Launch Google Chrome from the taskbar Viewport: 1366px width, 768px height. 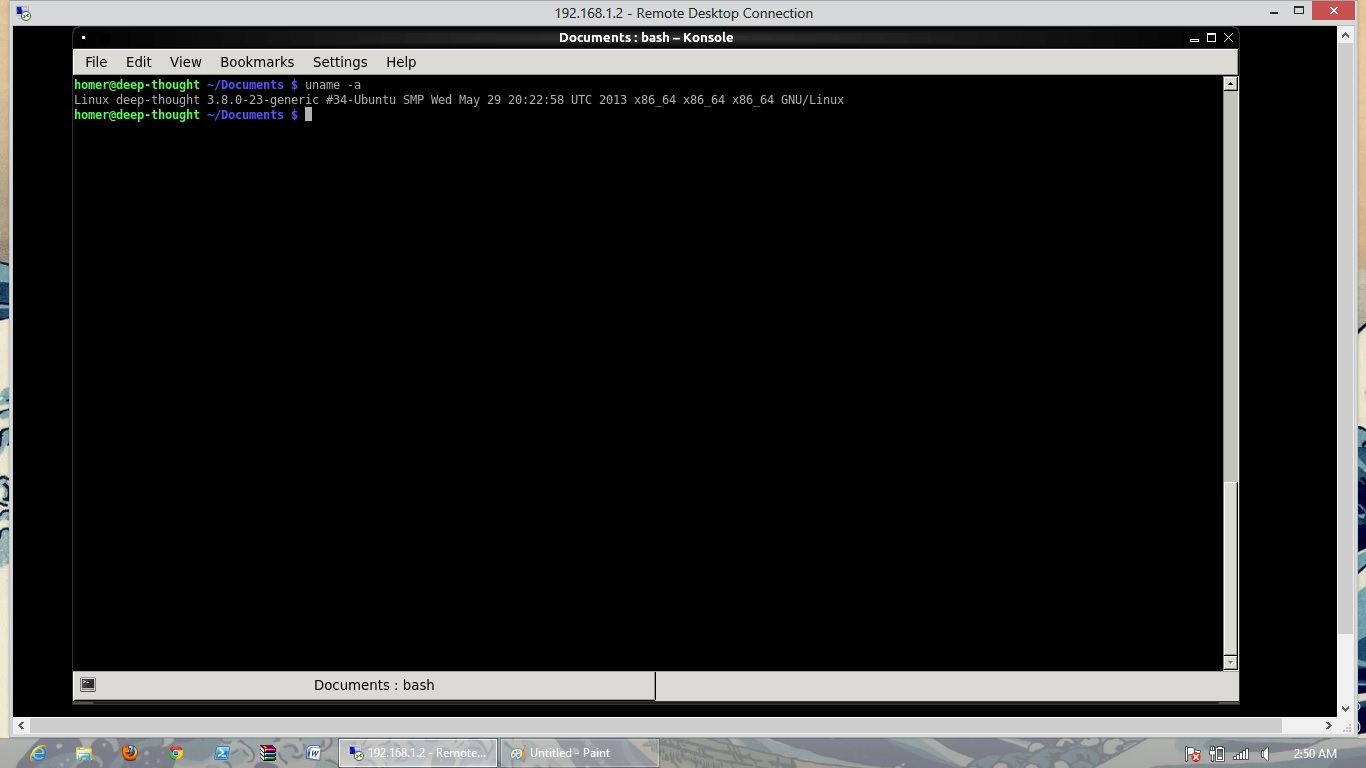(176, 753)
